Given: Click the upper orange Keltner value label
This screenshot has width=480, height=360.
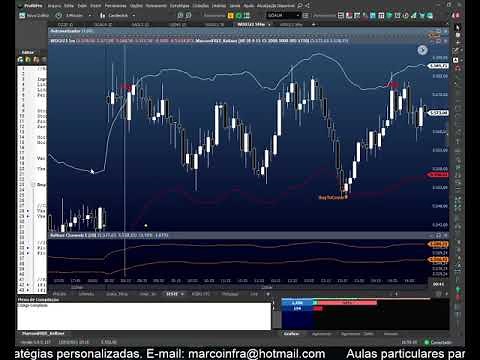Looking at the screenshot, I should click(x=438, y=245).
